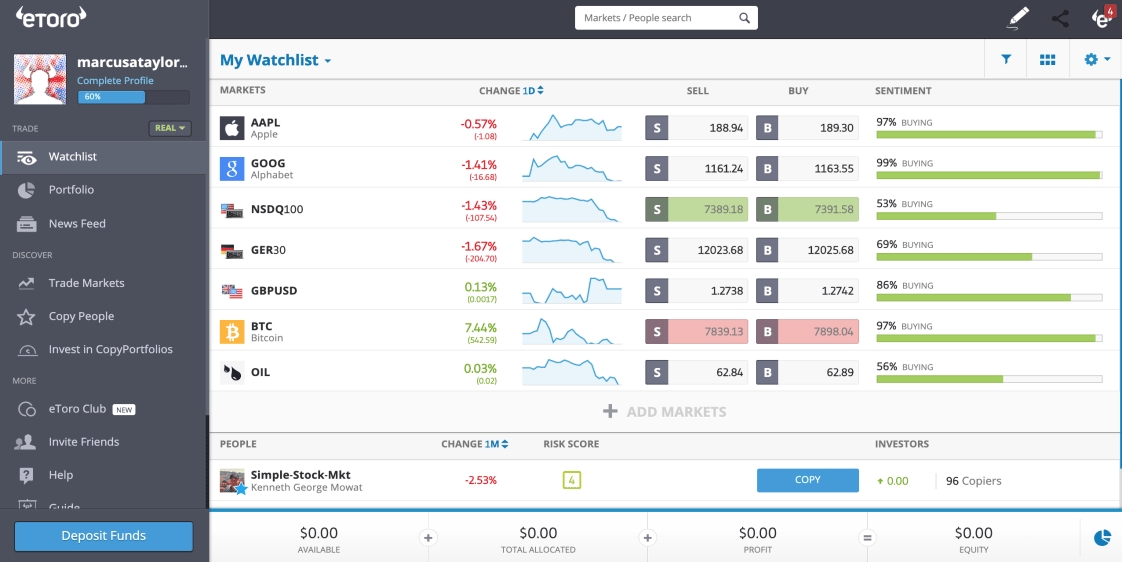Click the '96 Copiers' text

point(973,481)
